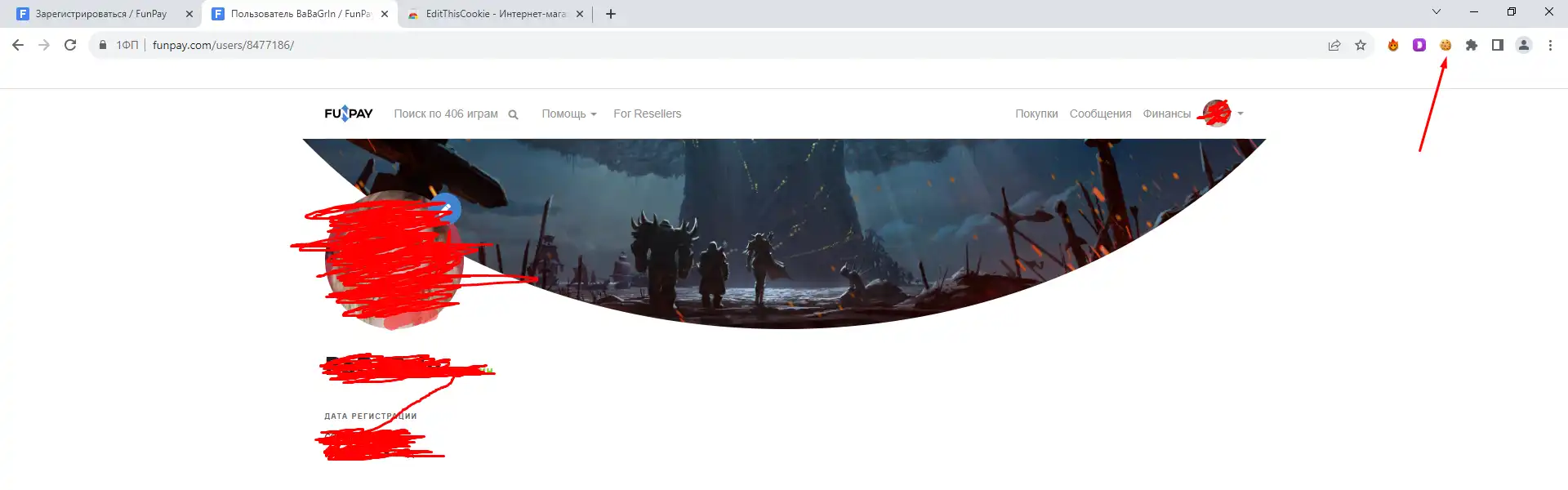Expand the user account menu caret
This screenshot has width=1568, height=490.
(1241, 114)
